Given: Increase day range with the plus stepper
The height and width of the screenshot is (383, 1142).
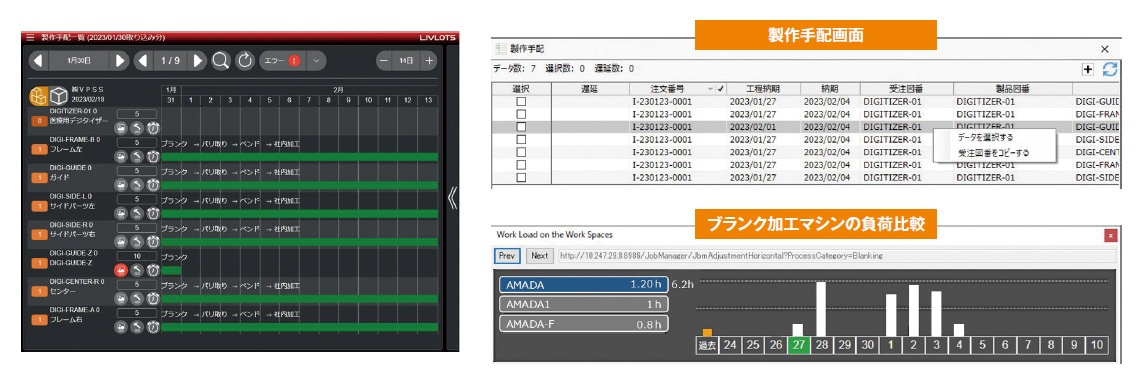Looking at the screenshot, I should (x=430, y=60).
